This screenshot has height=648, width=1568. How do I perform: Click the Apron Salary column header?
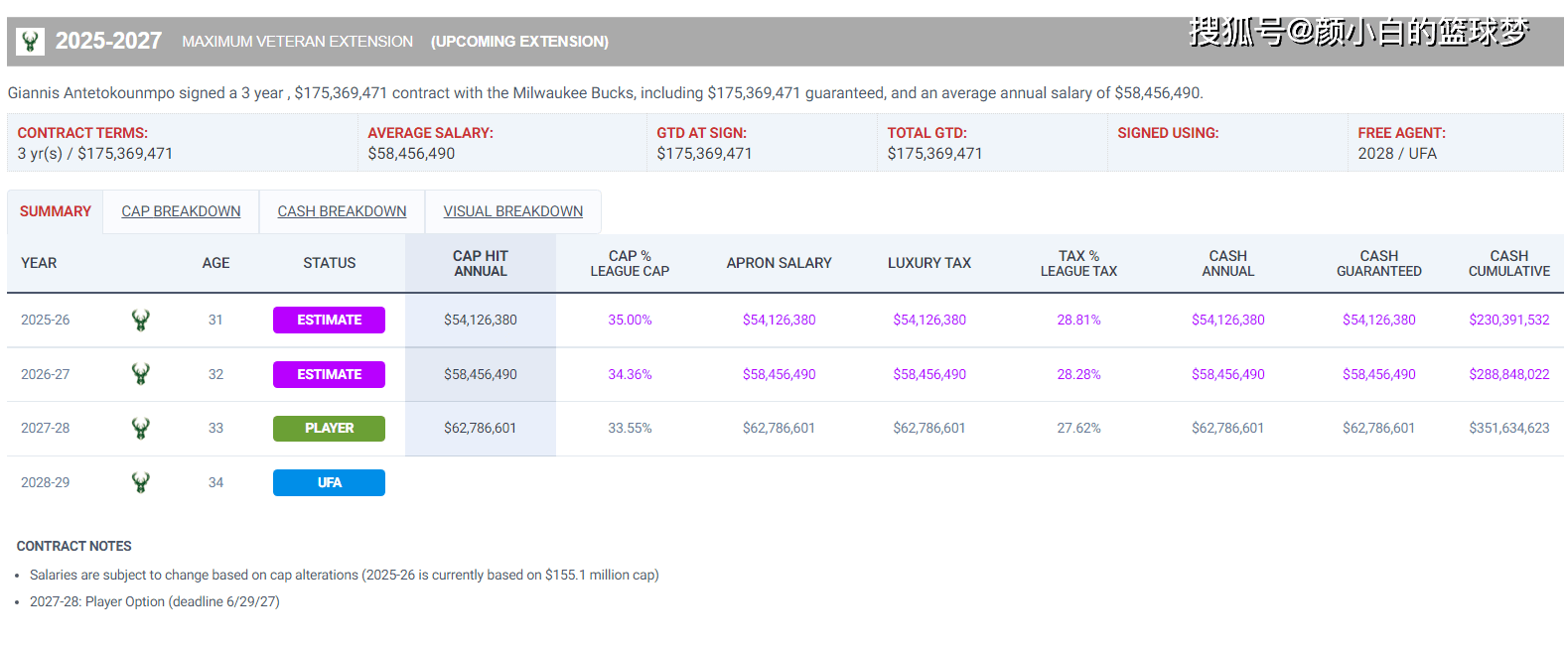pos(780,263)
